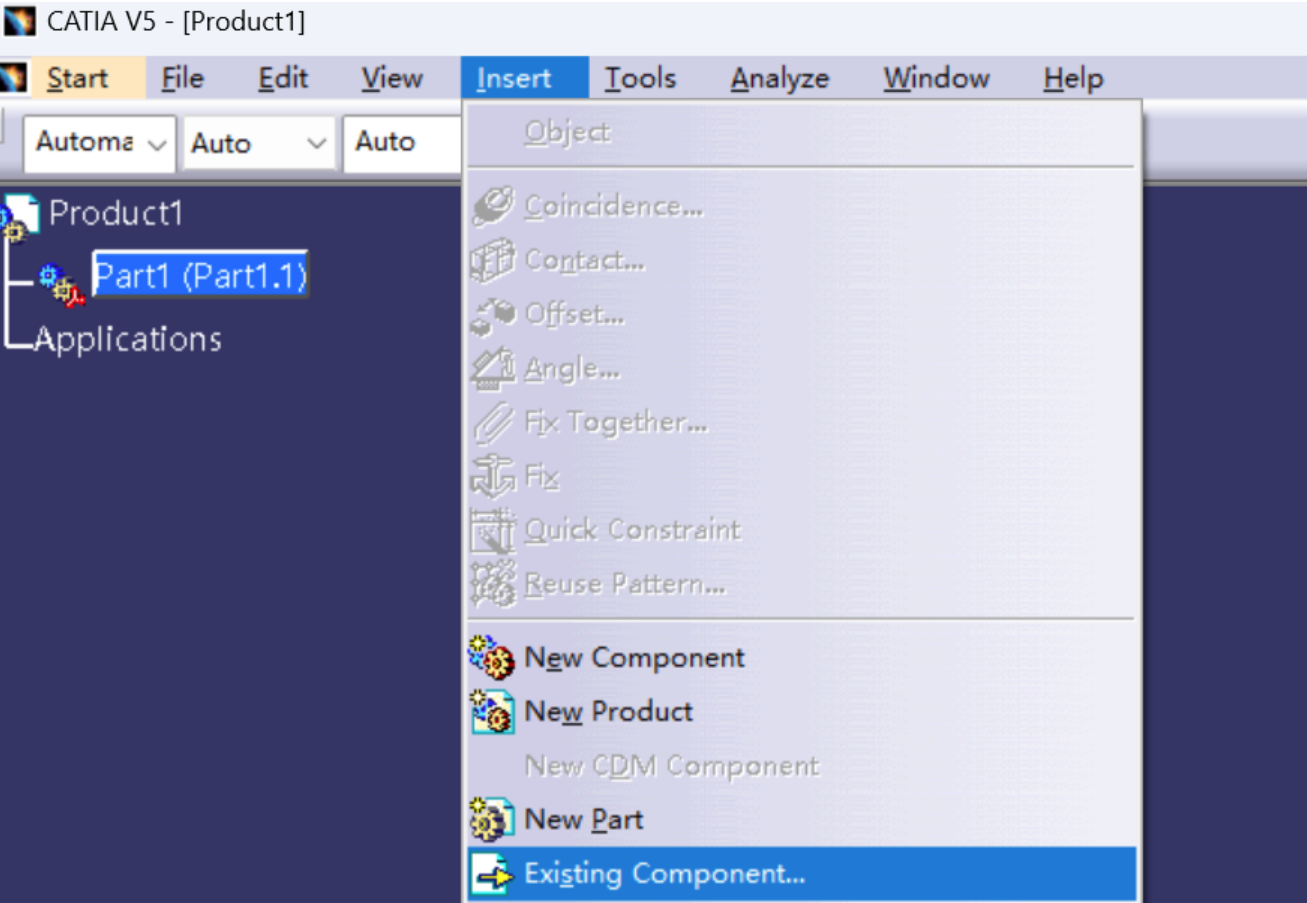Click the CATIA icon beside the Start menu
1307x903 pixels.
point(13,78)
